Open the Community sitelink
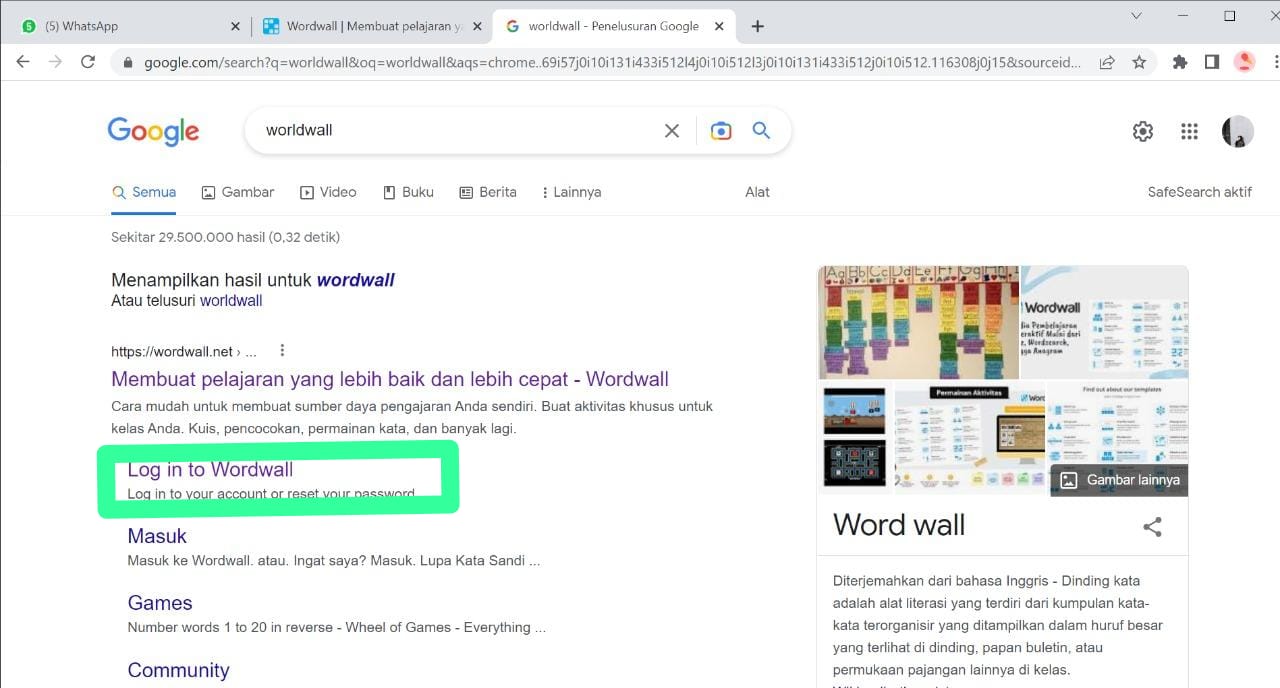The image size is (1280, 688). (x=178, y=670)
